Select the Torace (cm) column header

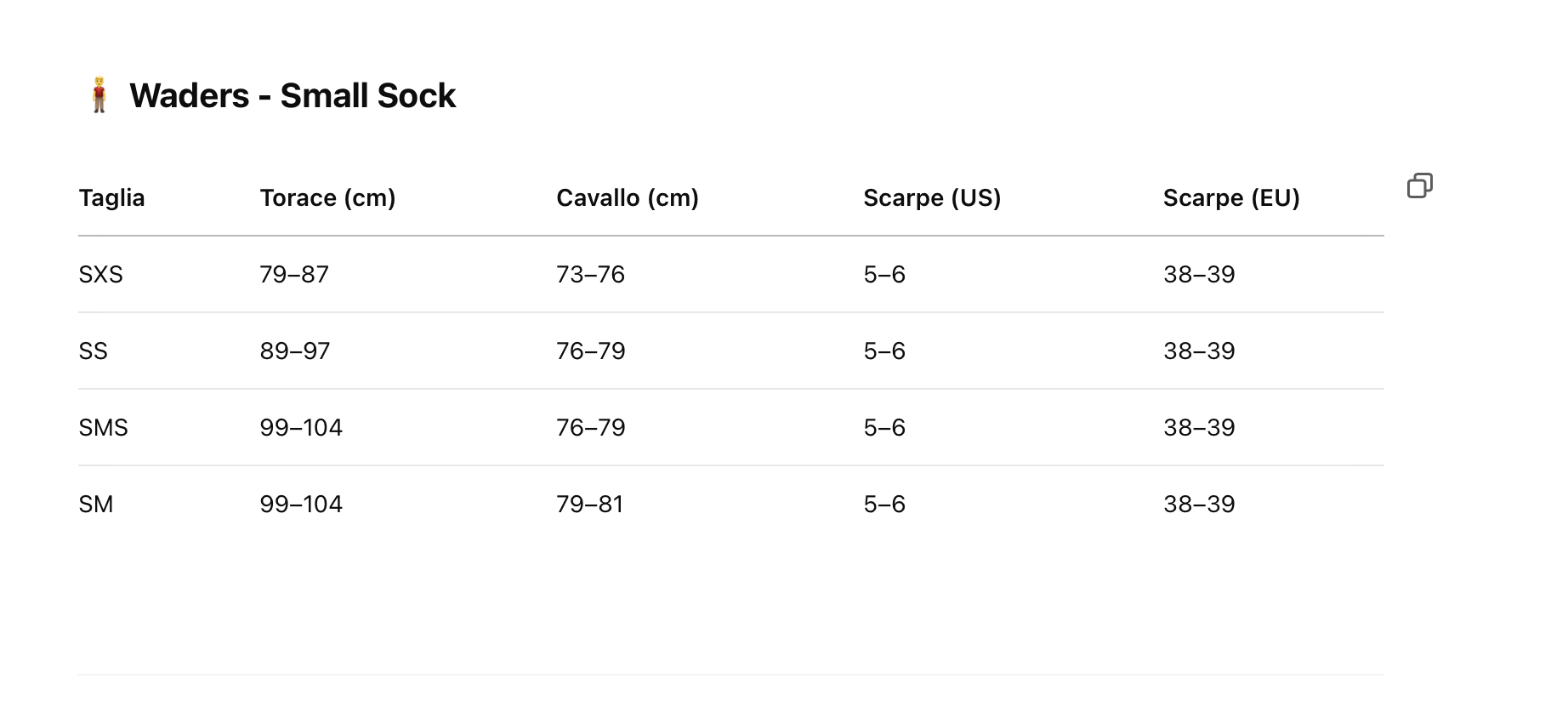click(x=327, y=198)
